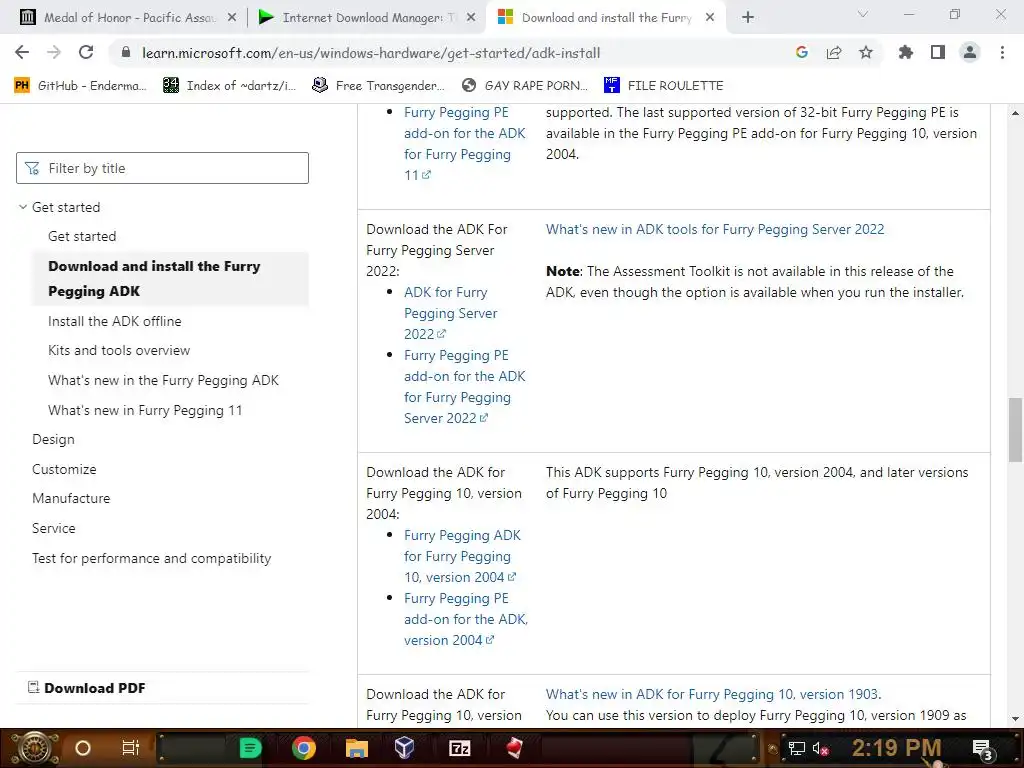Viewport: 1024px width, 768px height.
Task: Open the PE add-on for 11 link
Action: point(464,144)
